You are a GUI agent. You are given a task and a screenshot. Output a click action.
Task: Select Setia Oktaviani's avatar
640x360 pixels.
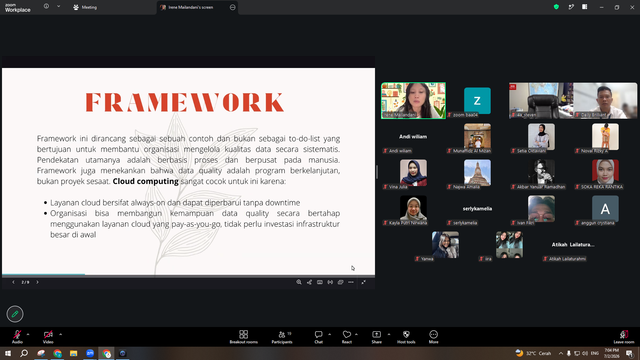[x=541, y=137]
